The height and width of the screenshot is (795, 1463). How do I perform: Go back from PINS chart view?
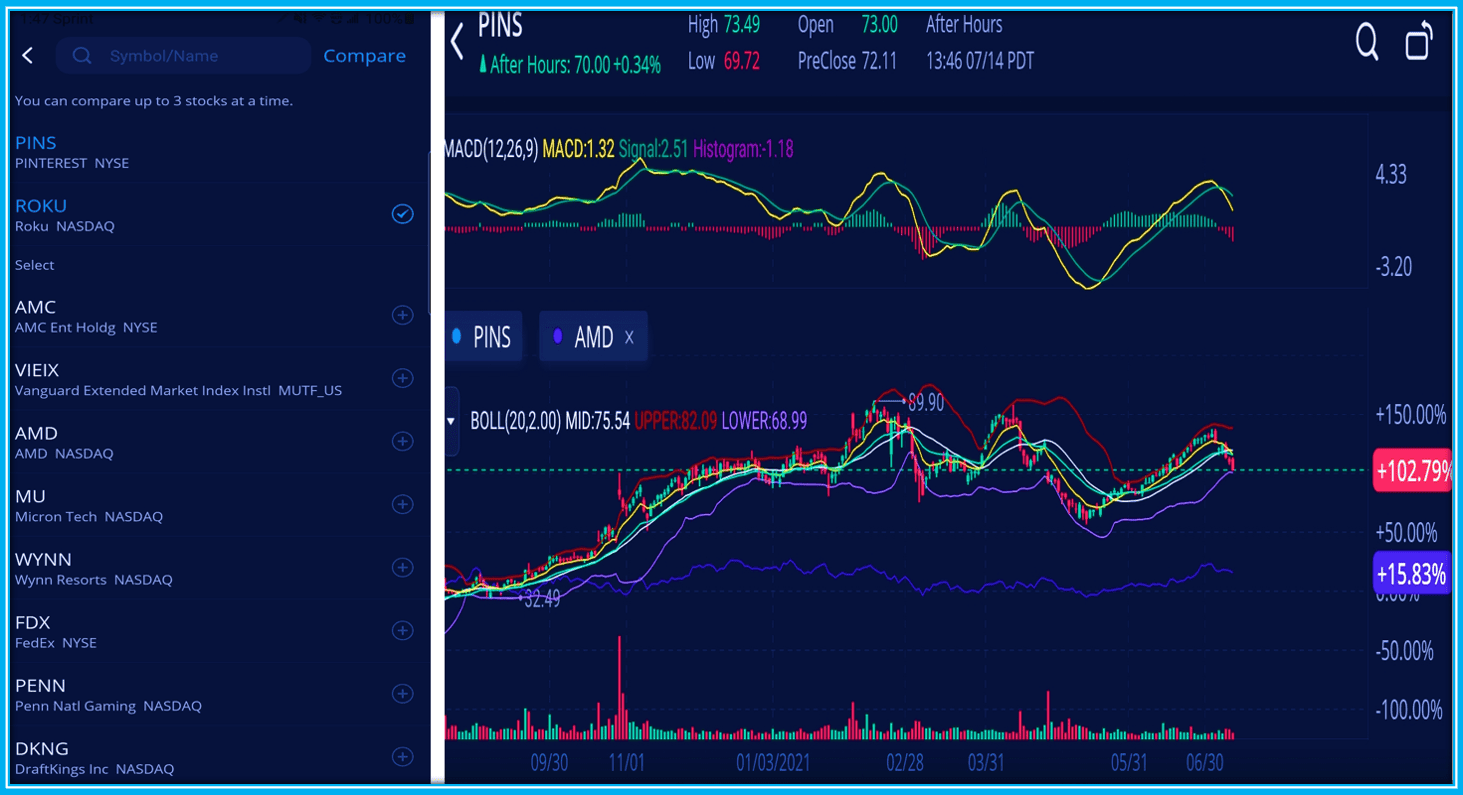coord(457,41)
